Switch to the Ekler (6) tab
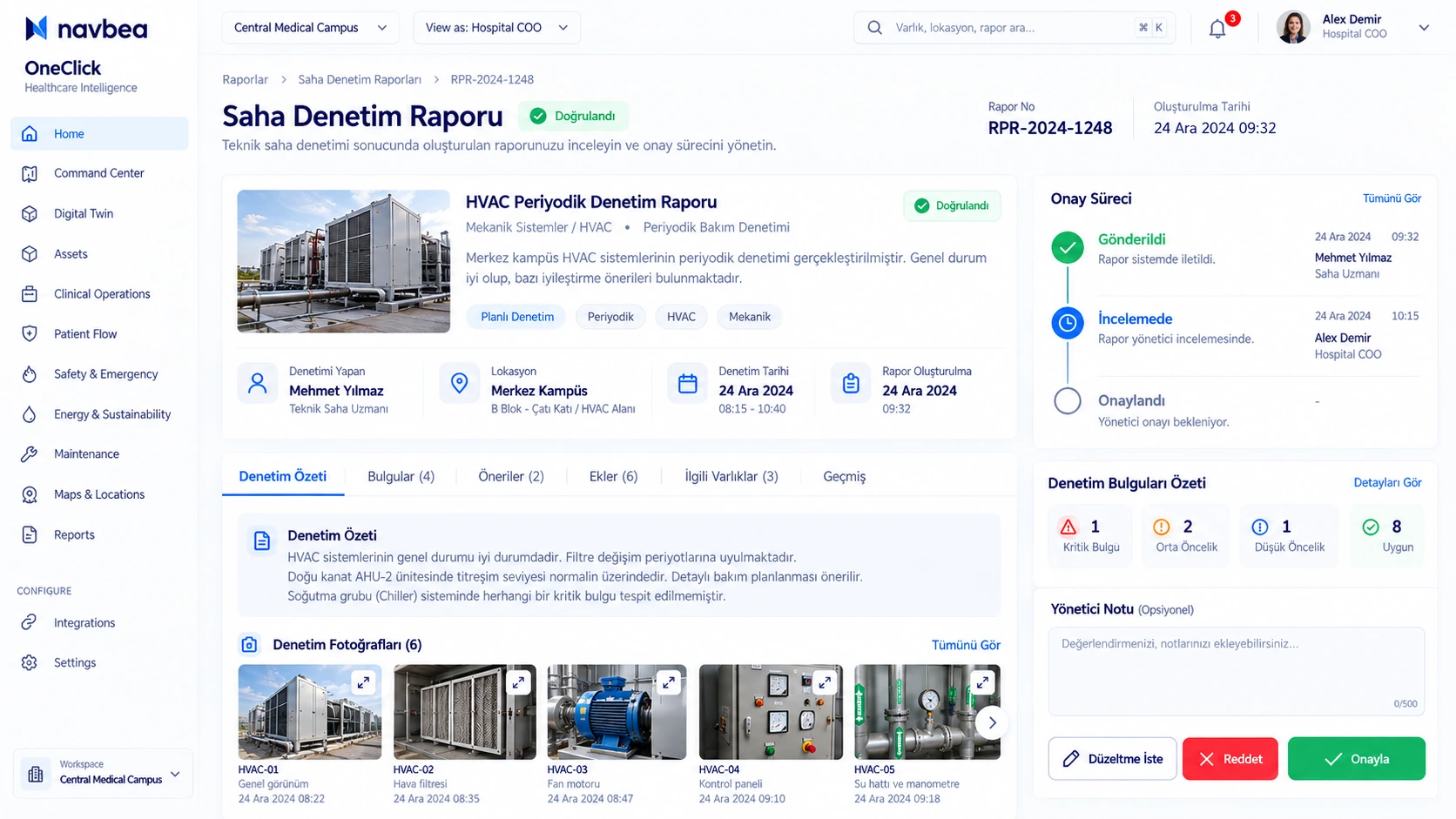 (613, 476)
